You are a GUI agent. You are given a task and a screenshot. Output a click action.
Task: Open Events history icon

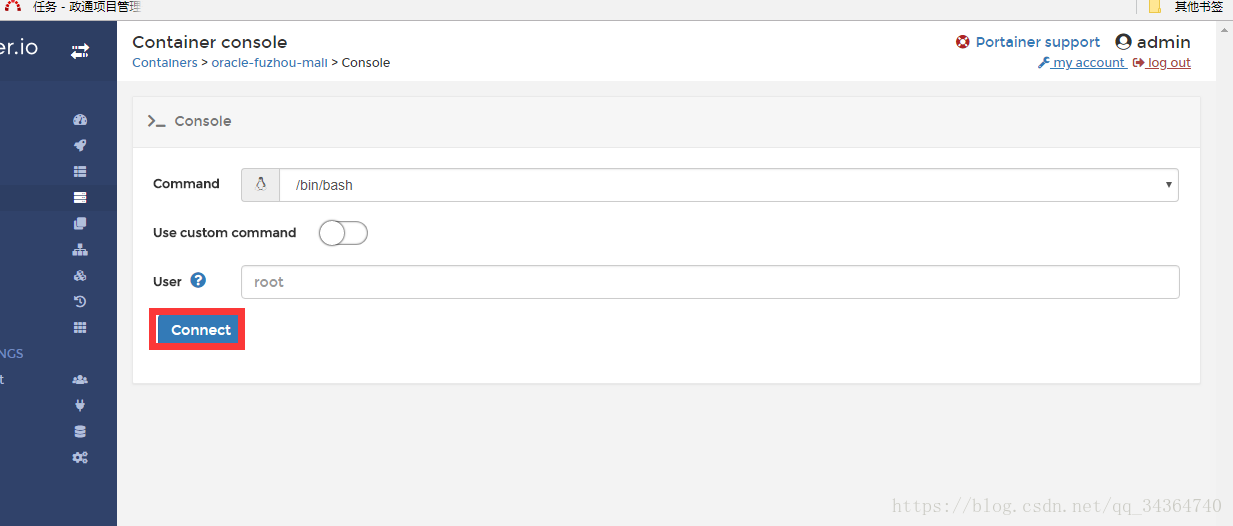coord(80,302)
